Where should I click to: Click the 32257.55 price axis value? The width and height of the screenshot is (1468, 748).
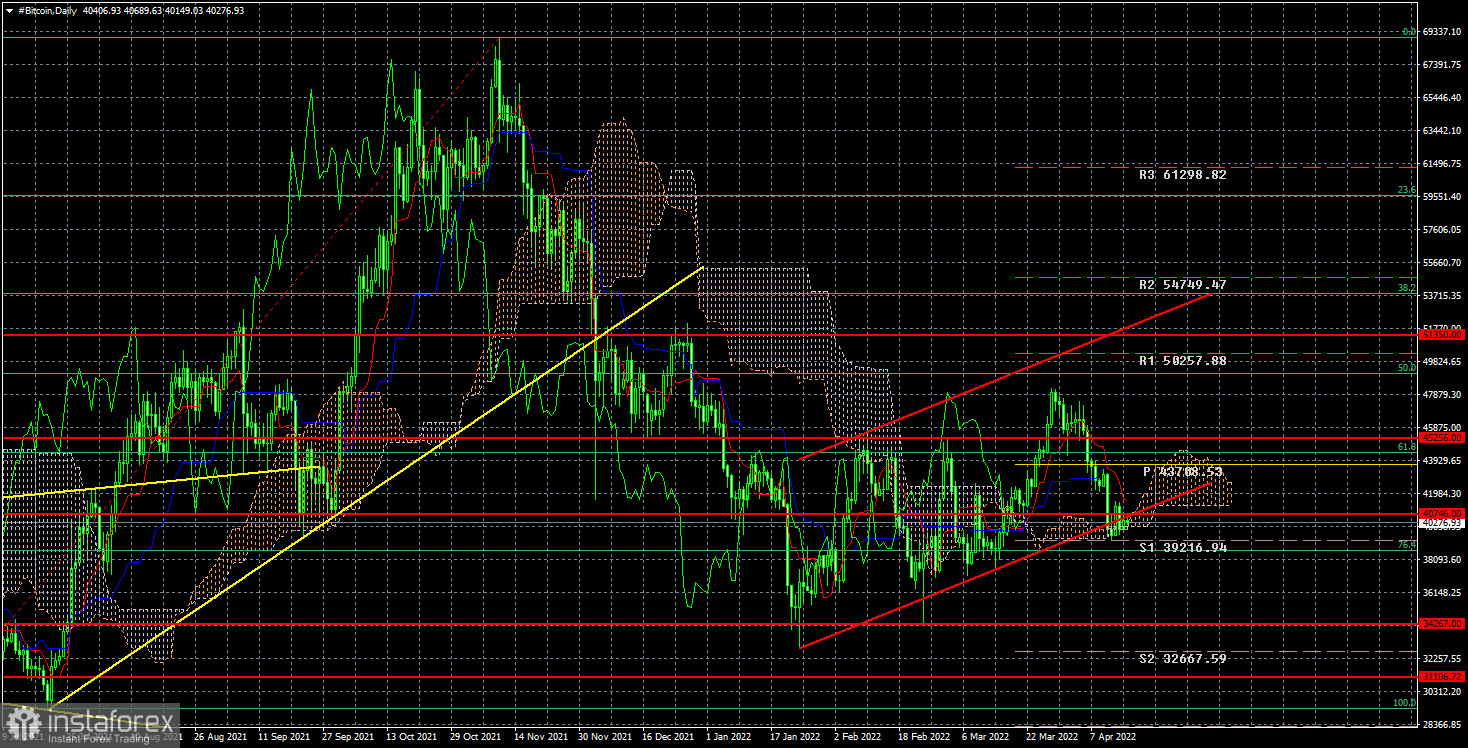tap(1443, 658)
